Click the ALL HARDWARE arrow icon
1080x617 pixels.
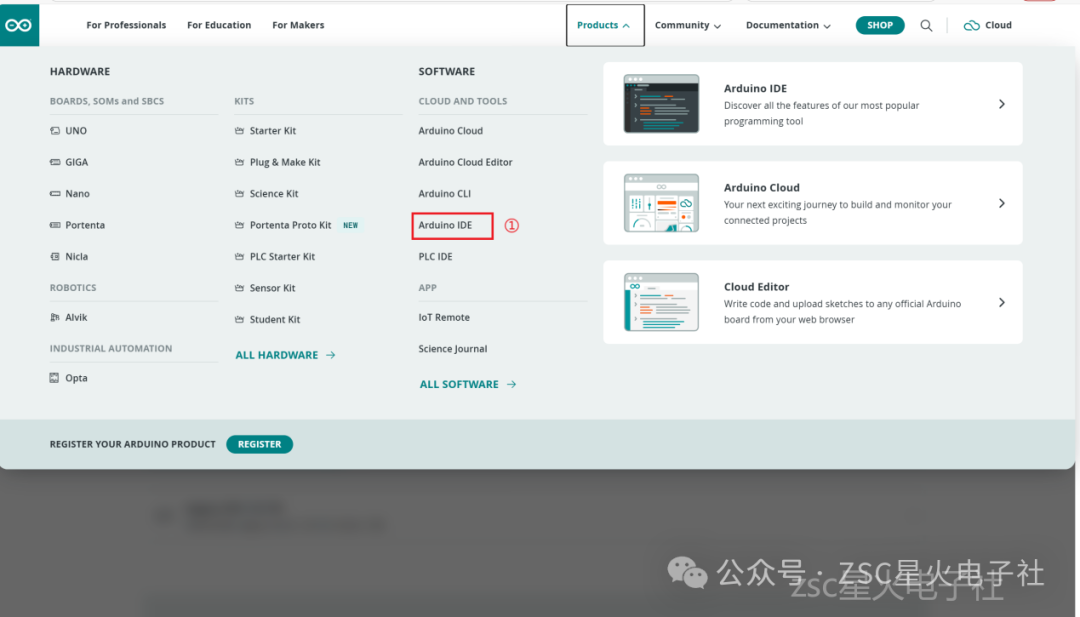pyautogui.click(x=331, y=355)
